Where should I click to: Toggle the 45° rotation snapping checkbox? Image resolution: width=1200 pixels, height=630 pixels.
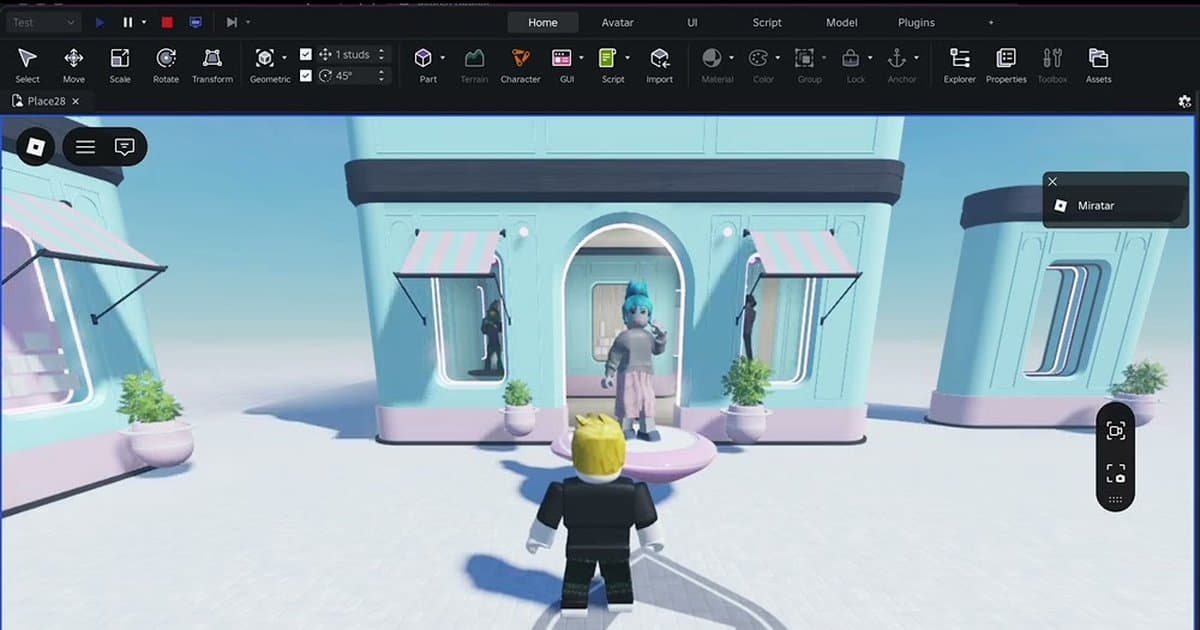pyautogui.click(x=306, y=75)
